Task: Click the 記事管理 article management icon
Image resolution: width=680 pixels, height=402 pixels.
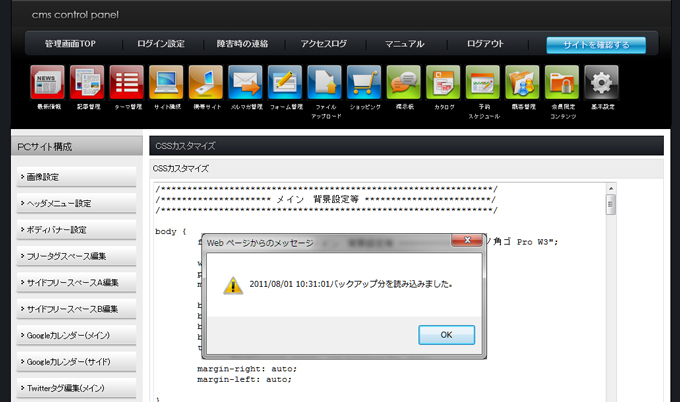Action: click(x=88, y=81)
